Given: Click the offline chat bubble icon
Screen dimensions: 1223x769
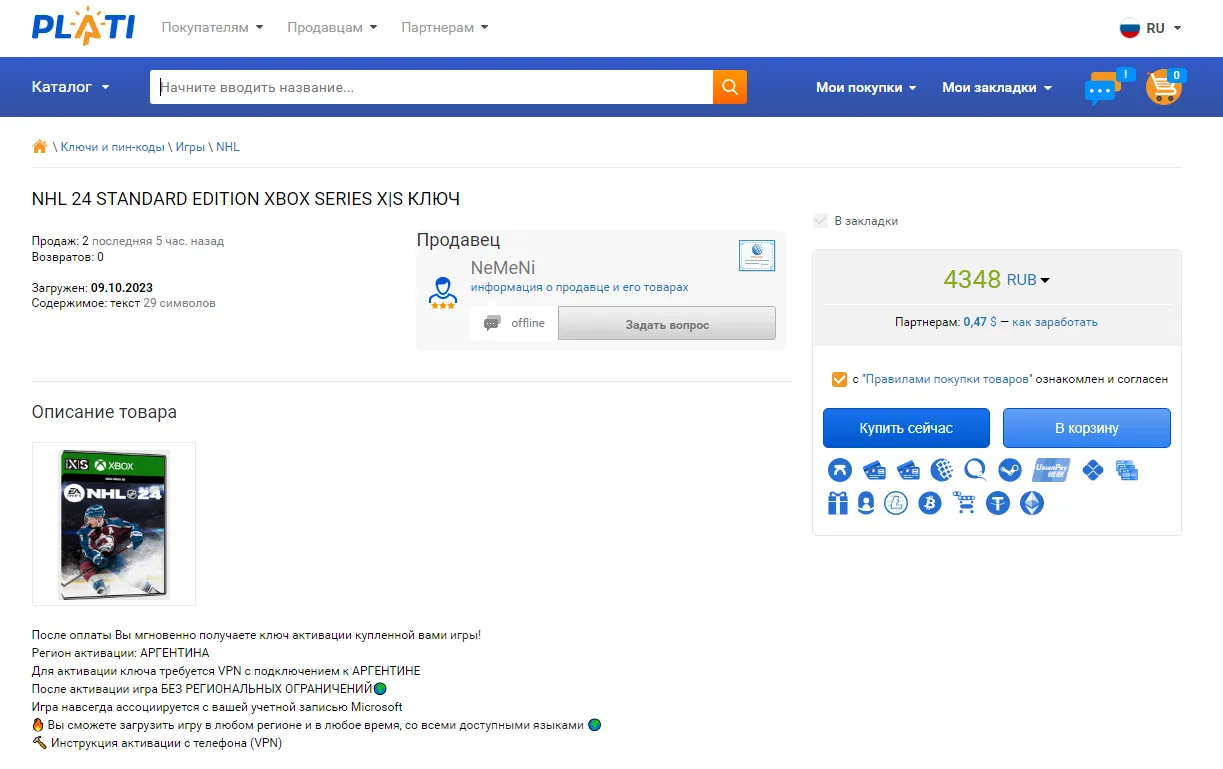Looking at the screenshot, I should 492,323.
